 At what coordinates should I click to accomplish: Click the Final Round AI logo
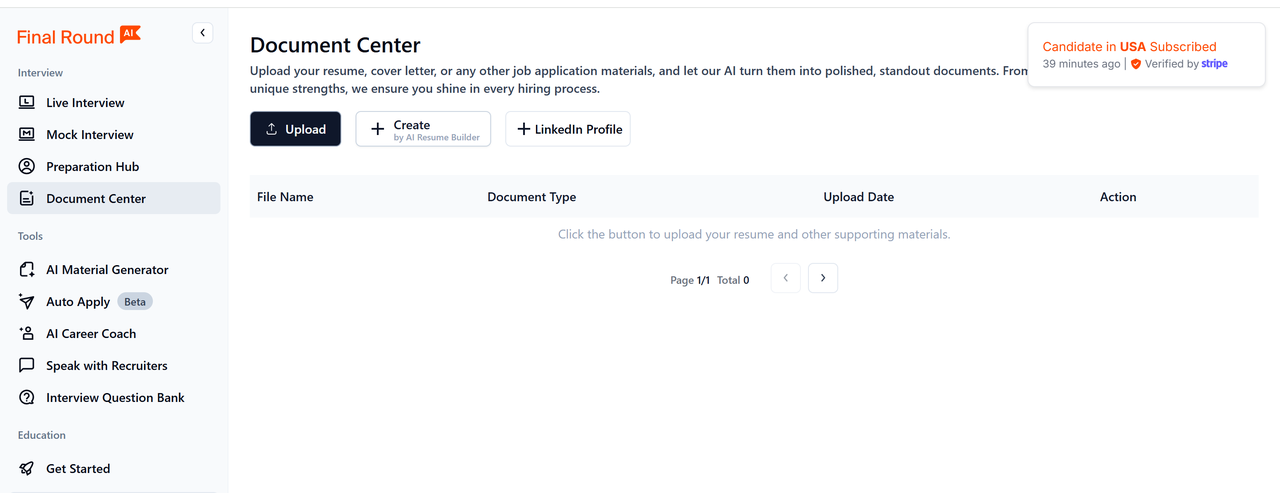[79, 36]
